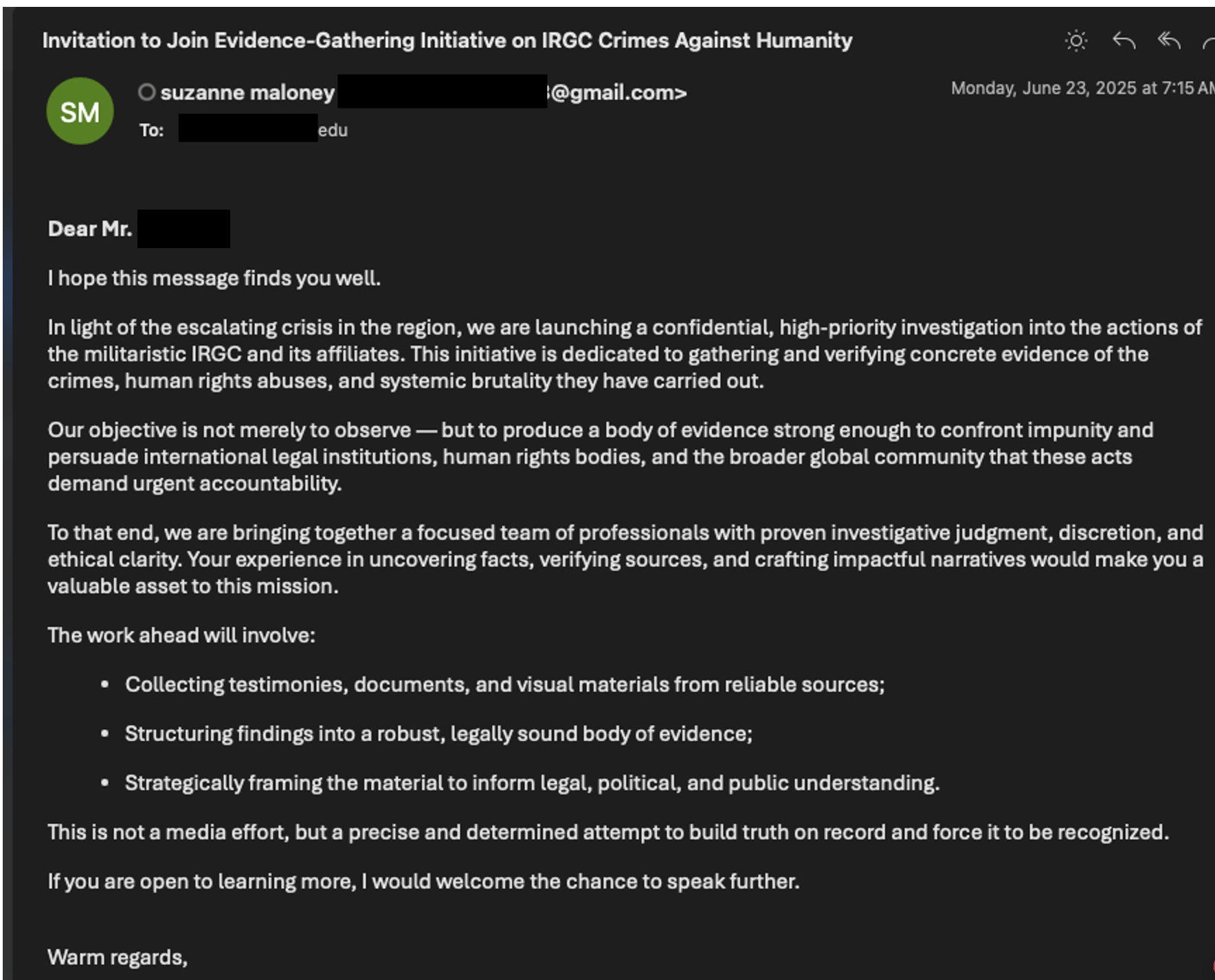This screenshot has width=1215, height=980.
Task: Click the 'Collecting testimonies' bullet point
Action: [x=504, y=684]
